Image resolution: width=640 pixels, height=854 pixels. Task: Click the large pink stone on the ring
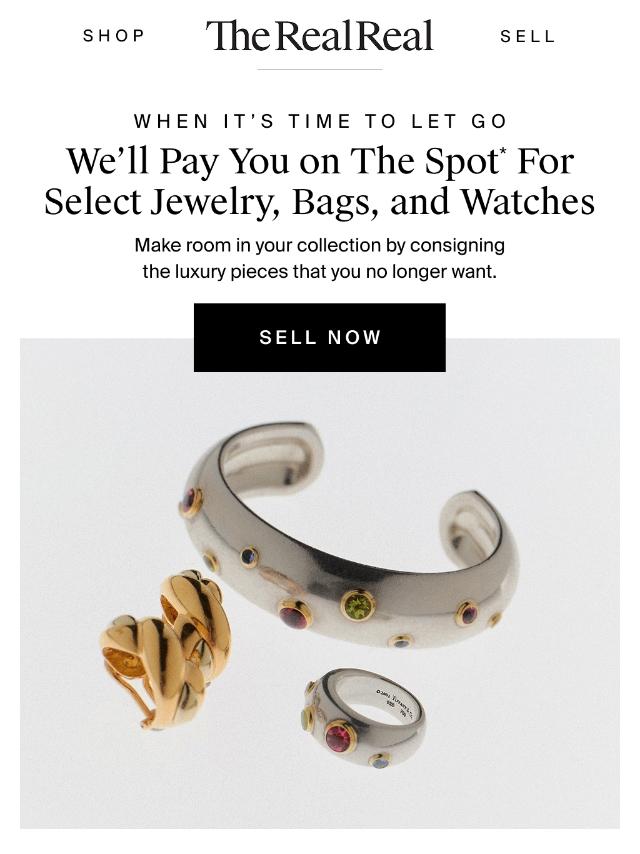[x=339, y=739]
